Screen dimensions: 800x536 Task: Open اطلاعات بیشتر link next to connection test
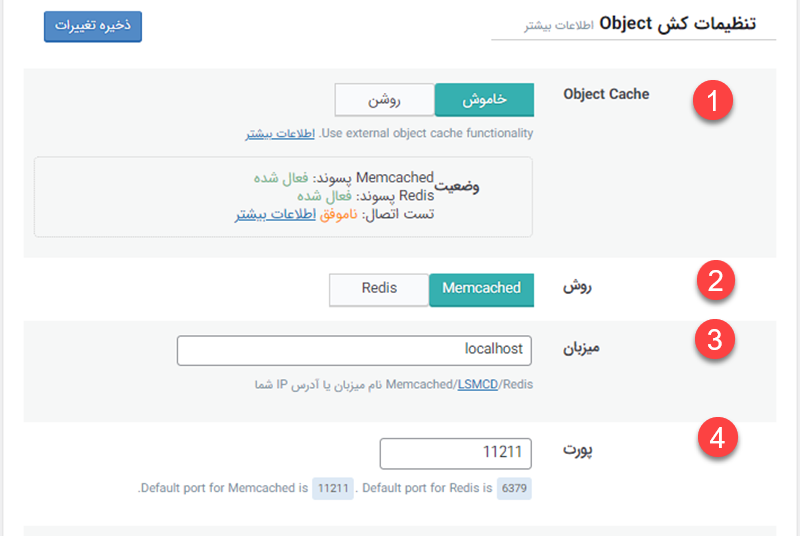(276, 214)
